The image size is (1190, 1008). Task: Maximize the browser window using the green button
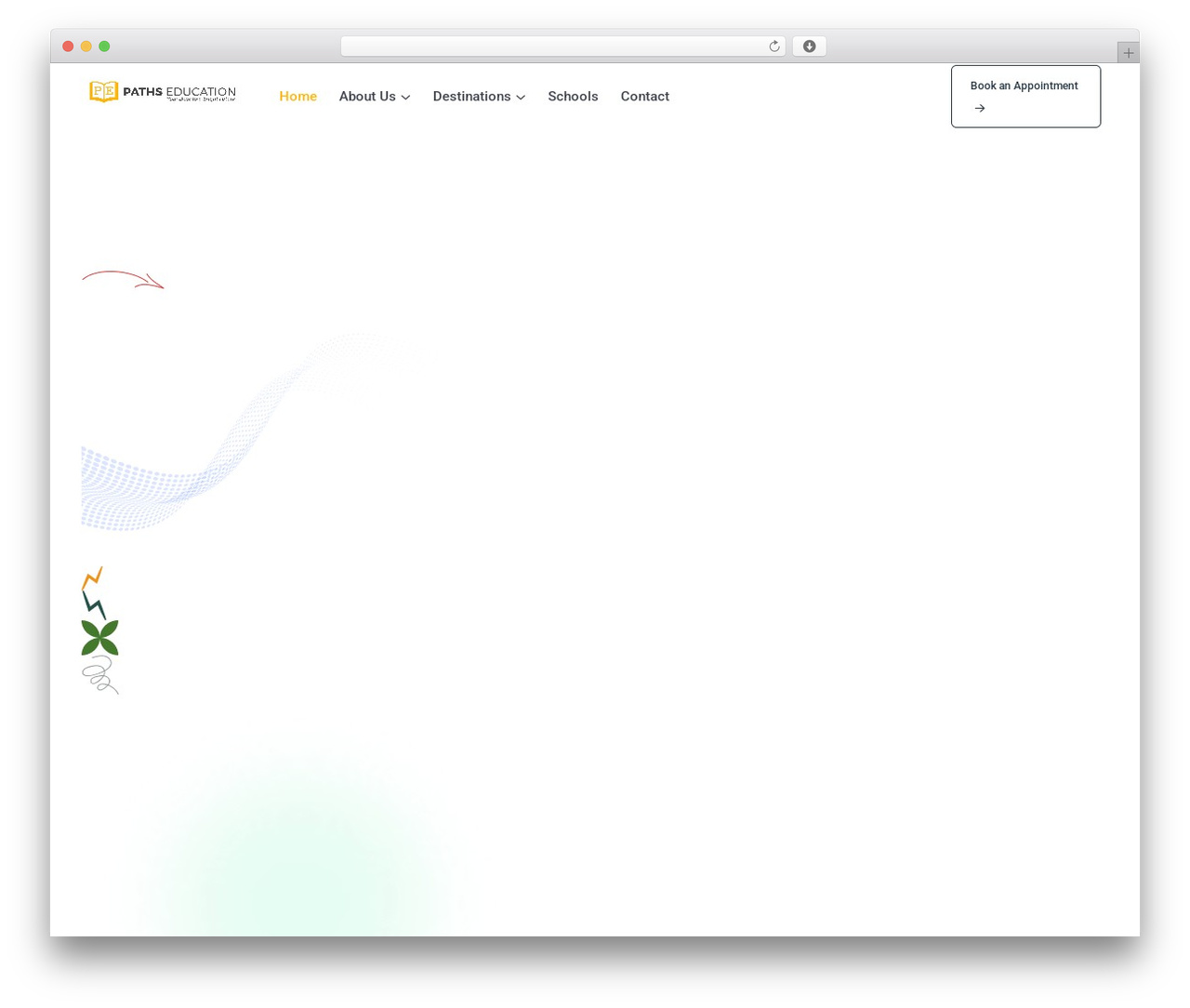point(104,46)
